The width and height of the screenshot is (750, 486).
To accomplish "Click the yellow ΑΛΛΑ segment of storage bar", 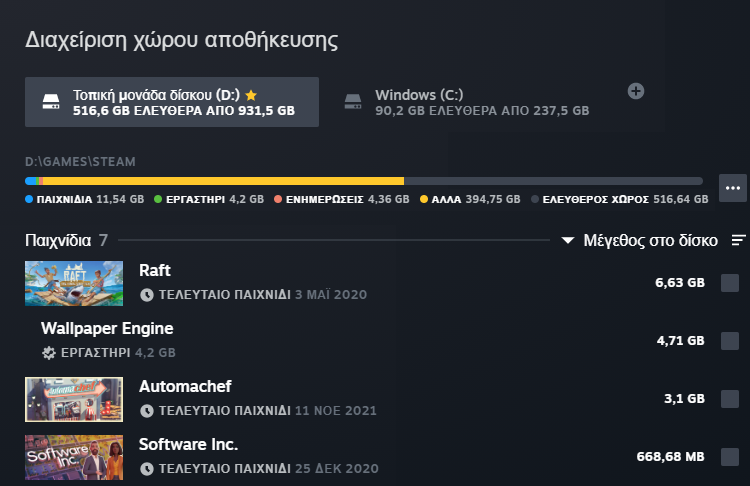I will click(x=223, y=181).
